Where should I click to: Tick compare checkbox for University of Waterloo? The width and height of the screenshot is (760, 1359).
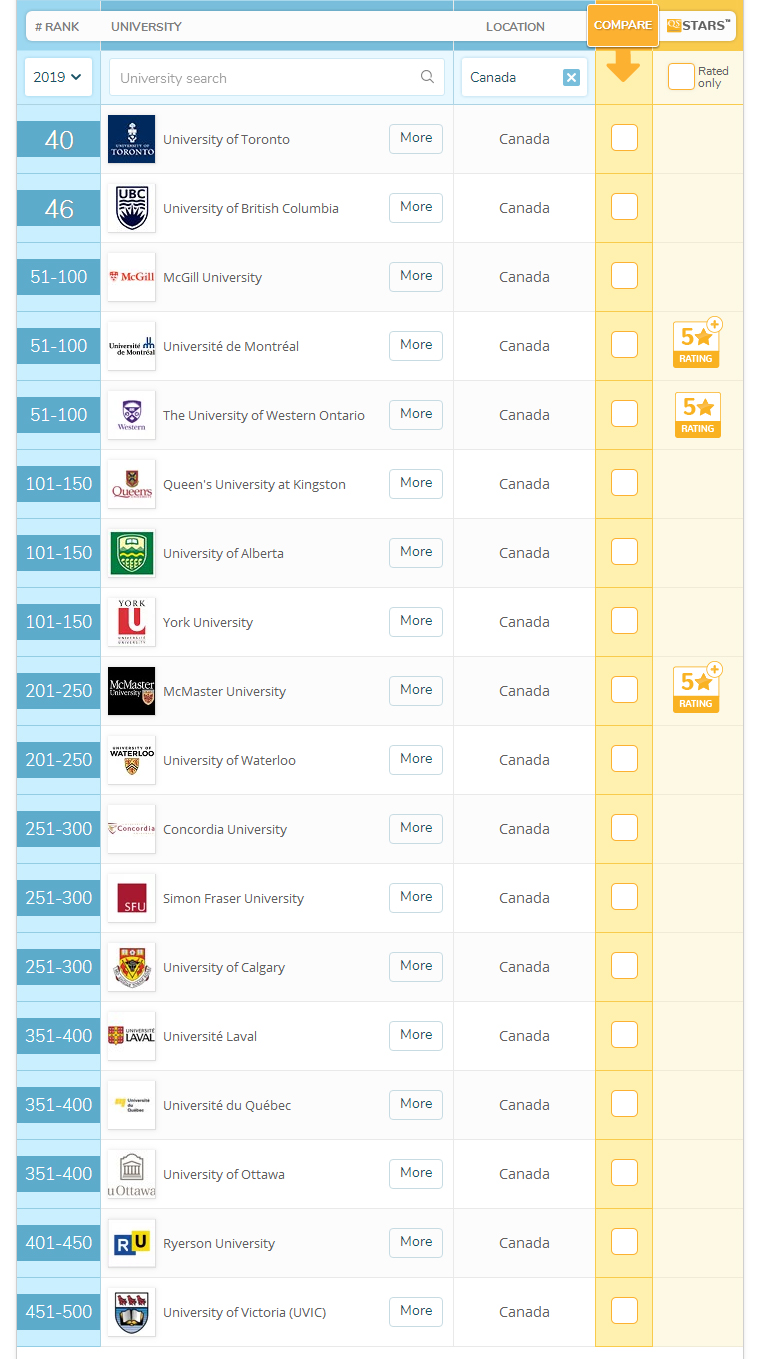(x=624, y=759)
